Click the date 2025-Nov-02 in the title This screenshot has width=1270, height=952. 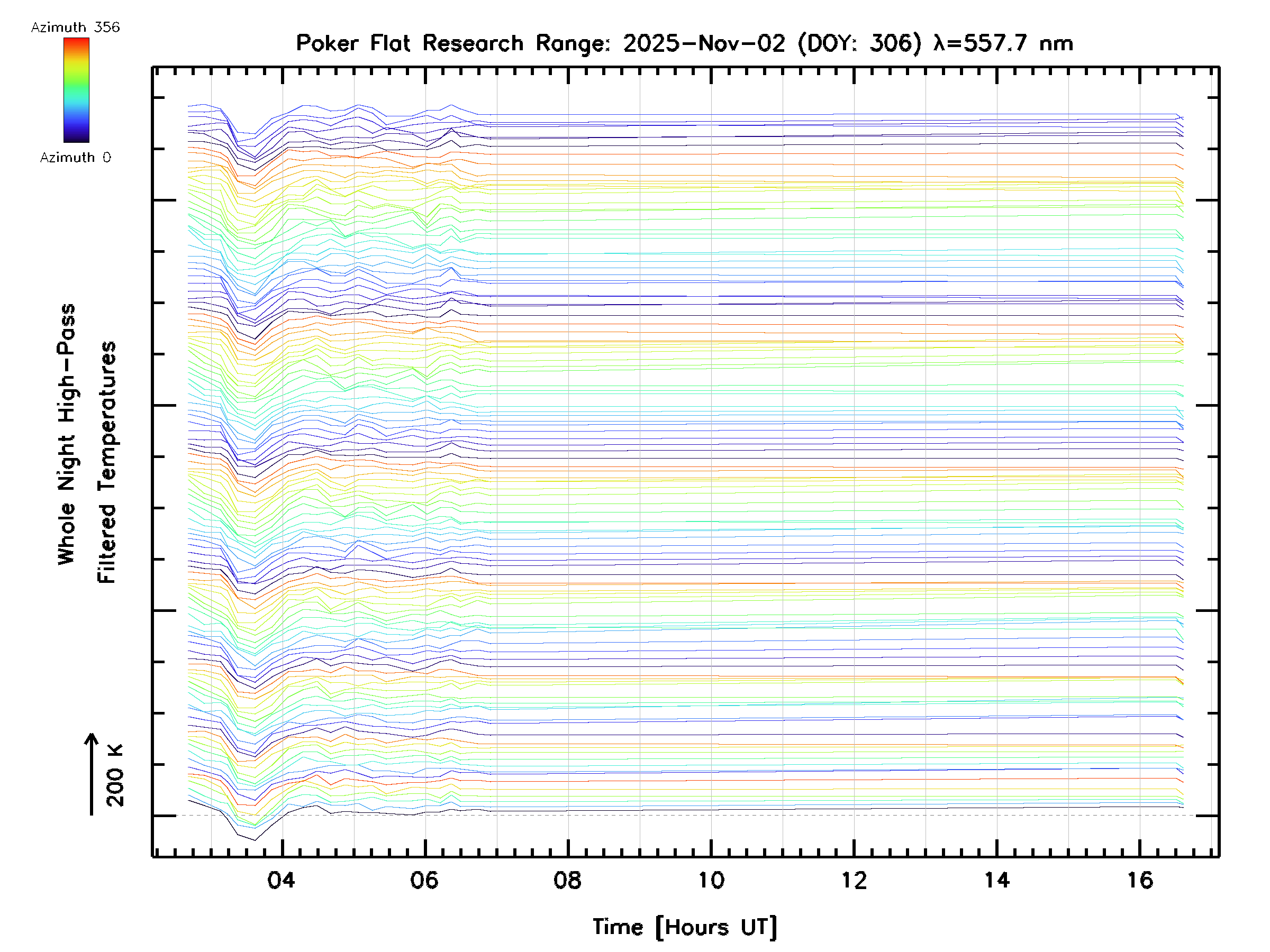click(704, 43)
